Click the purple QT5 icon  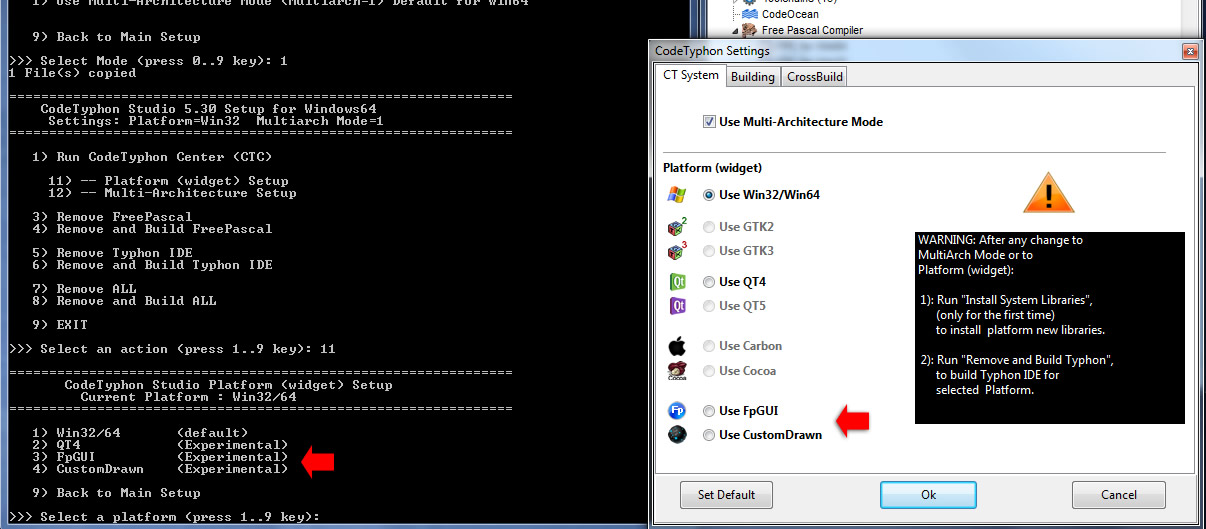click(677, 306)
